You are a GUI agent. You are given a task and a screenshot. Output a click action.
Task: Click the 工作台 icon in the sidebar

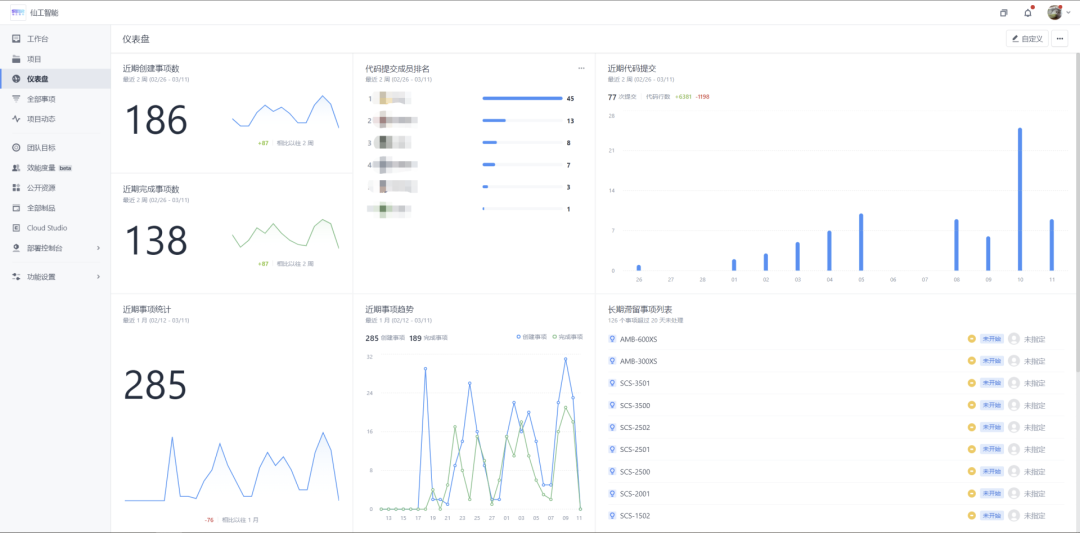[16, 39]
